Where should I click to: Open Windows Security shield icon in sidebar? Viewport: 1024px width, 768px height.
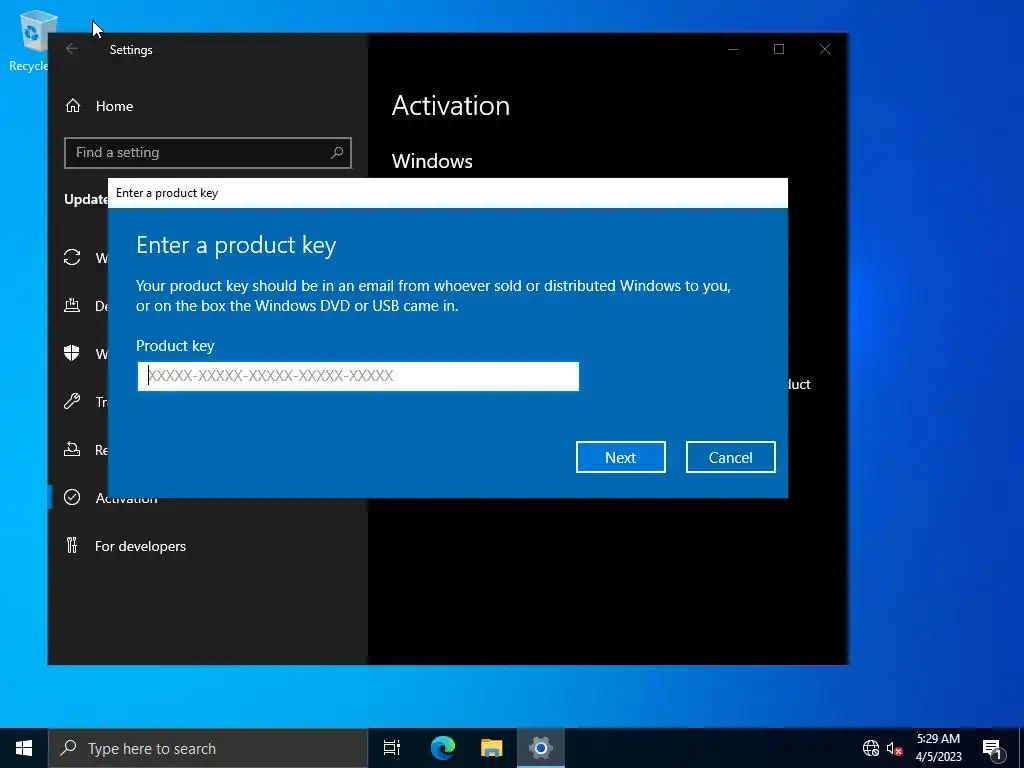click(x=72, y=353)
